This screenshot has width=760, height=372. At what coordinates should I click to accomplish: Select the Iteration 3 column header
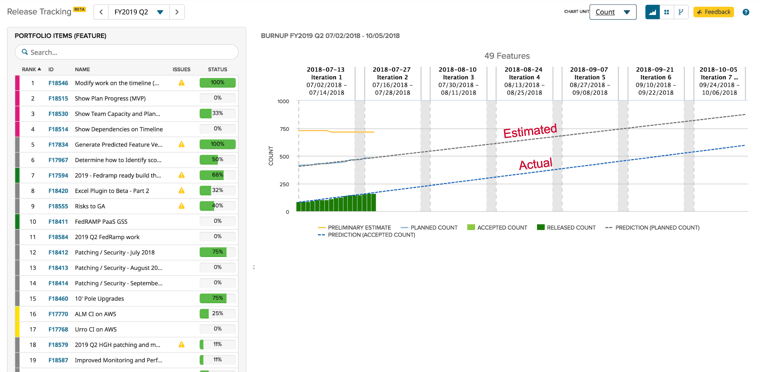457,81
